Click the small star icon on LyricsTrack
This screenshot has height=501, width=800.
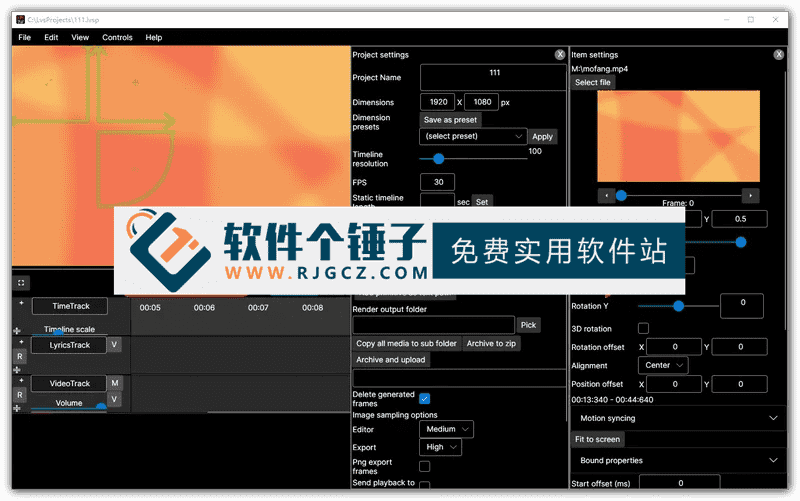21,342
